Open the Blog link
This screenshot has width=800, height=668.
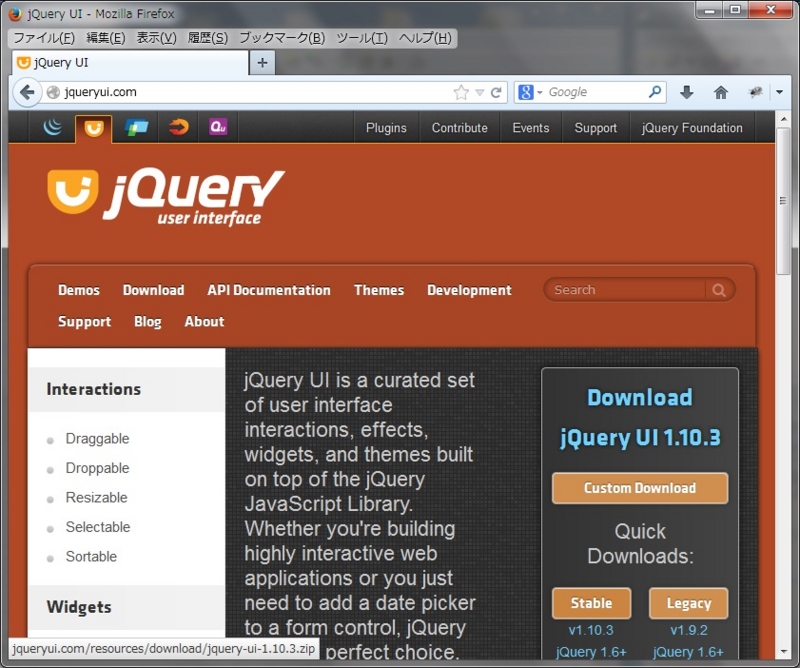tap(147, 321)
